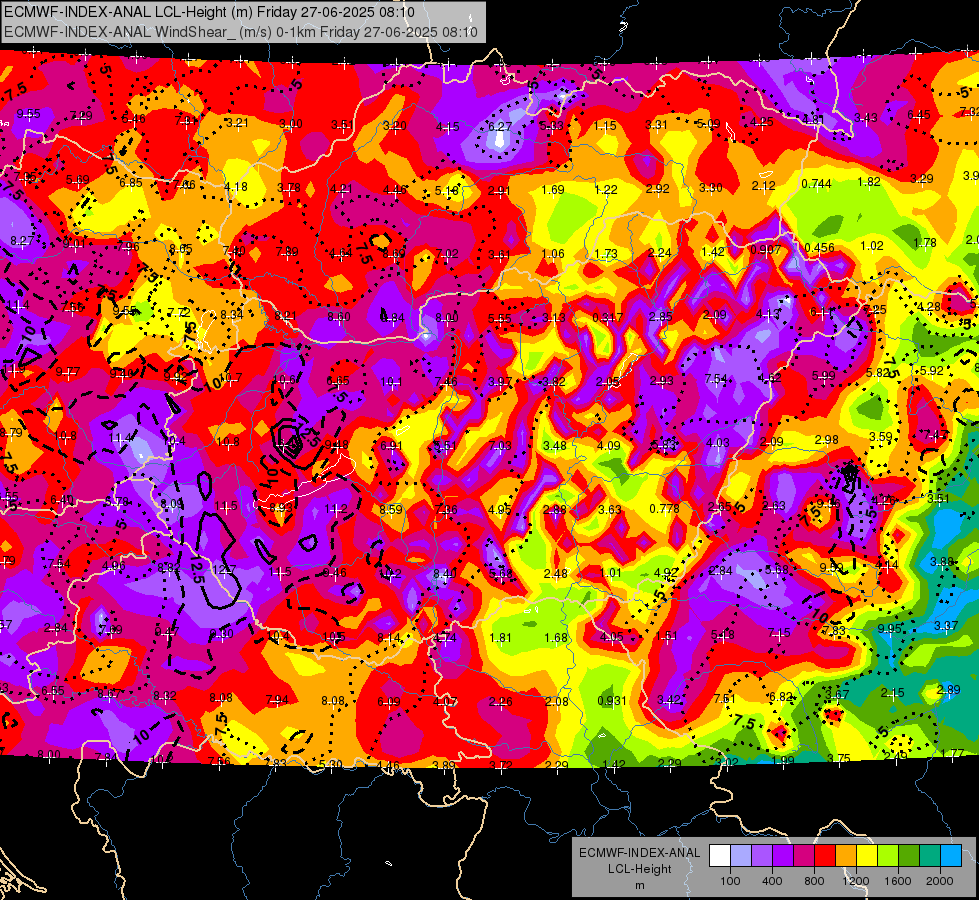979x900 pixels.
Task: Click the legend tick value 800
Action: pos(814,881)
